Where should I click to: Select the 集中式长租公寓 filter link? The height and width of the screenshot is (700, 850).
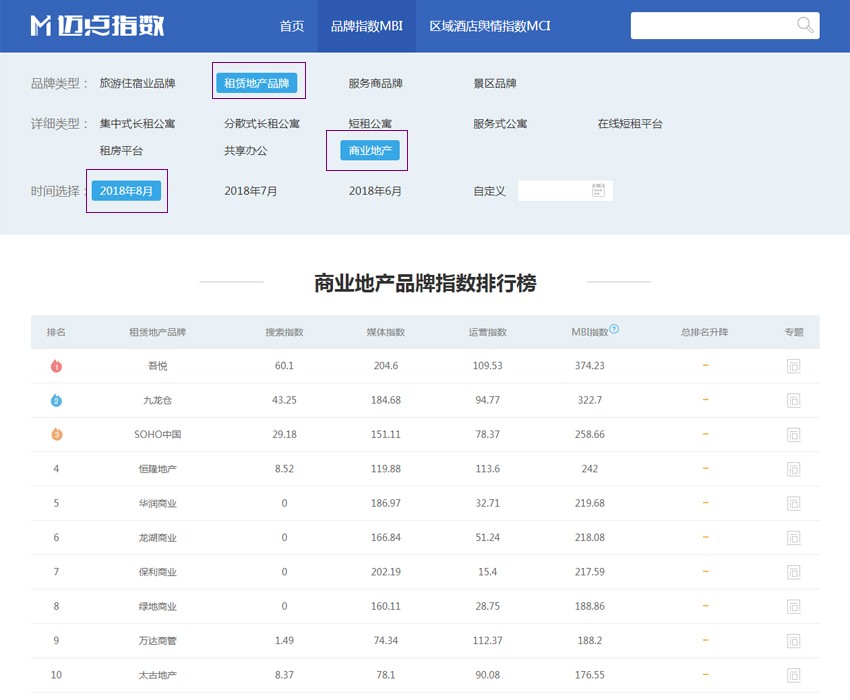137,124
